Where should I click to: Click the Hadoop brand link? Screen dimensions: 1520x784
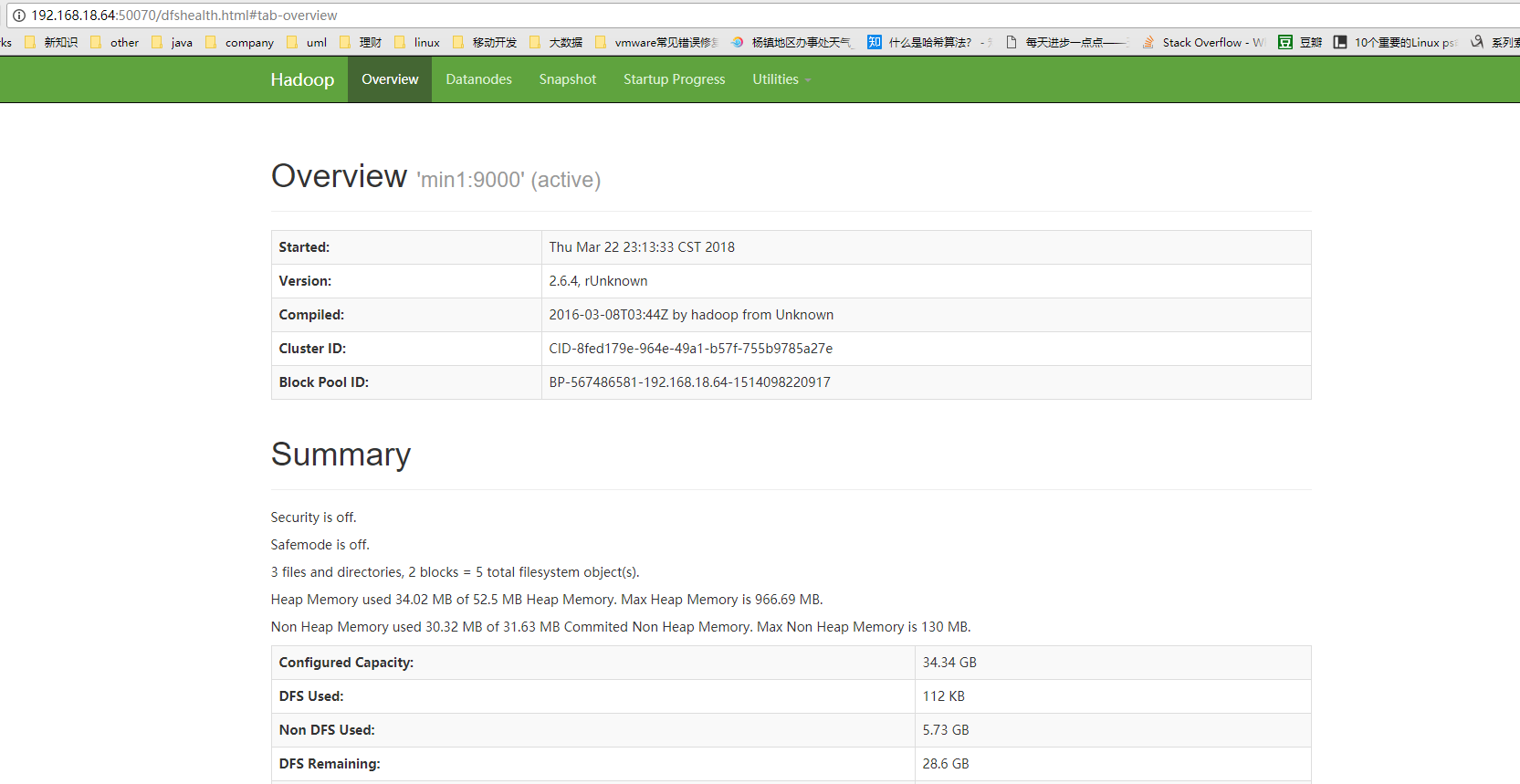click(x=302, y=79)
